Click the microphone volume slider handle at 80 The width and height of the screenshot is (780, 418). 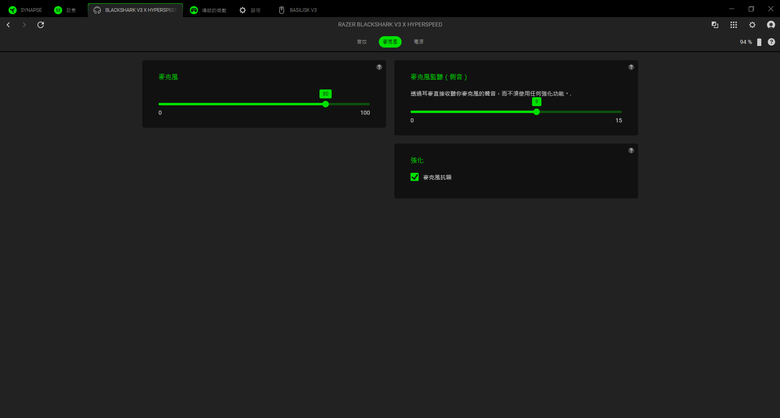325,104
